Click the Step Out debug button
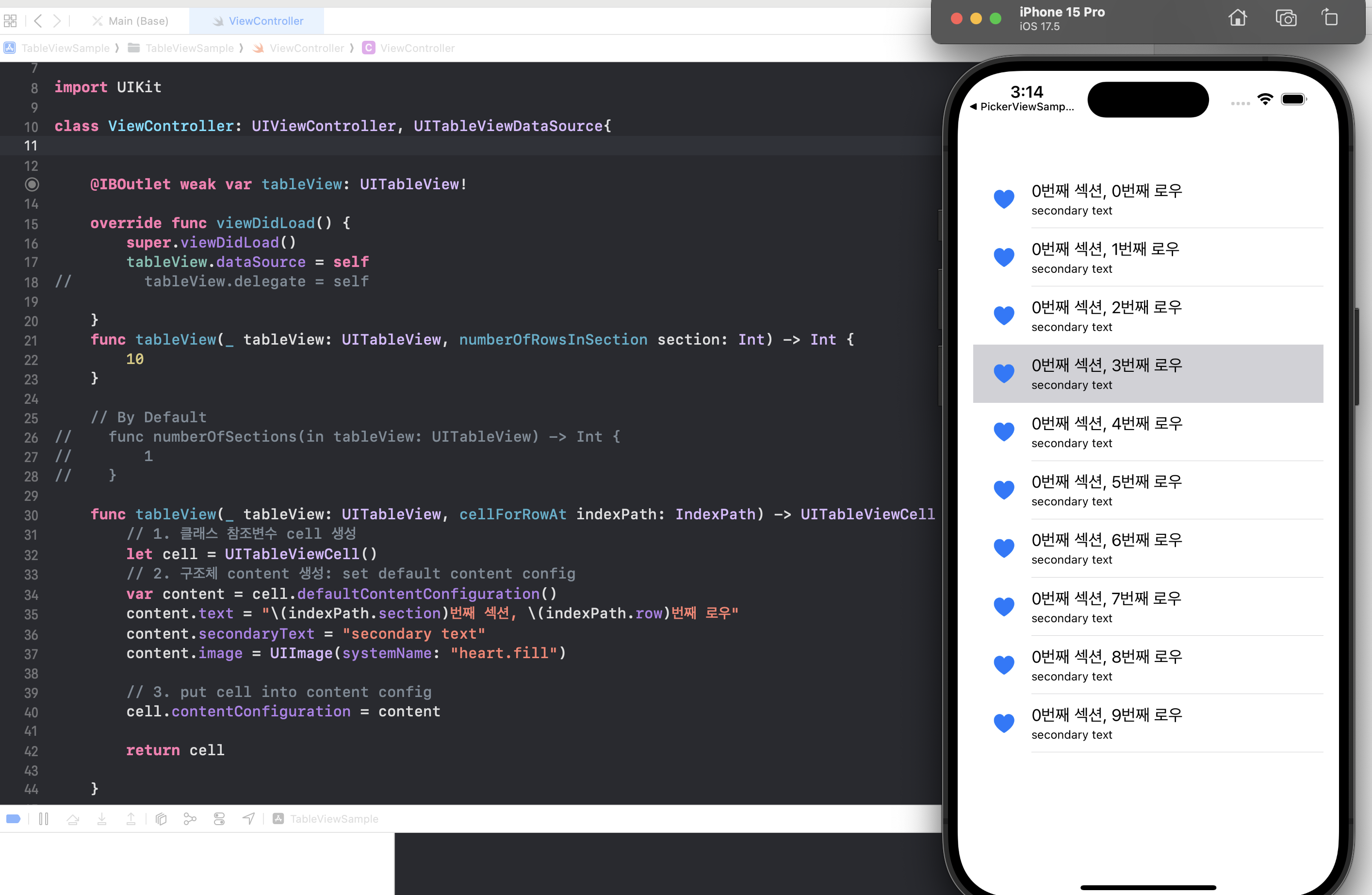 click(x=131, y=819)
